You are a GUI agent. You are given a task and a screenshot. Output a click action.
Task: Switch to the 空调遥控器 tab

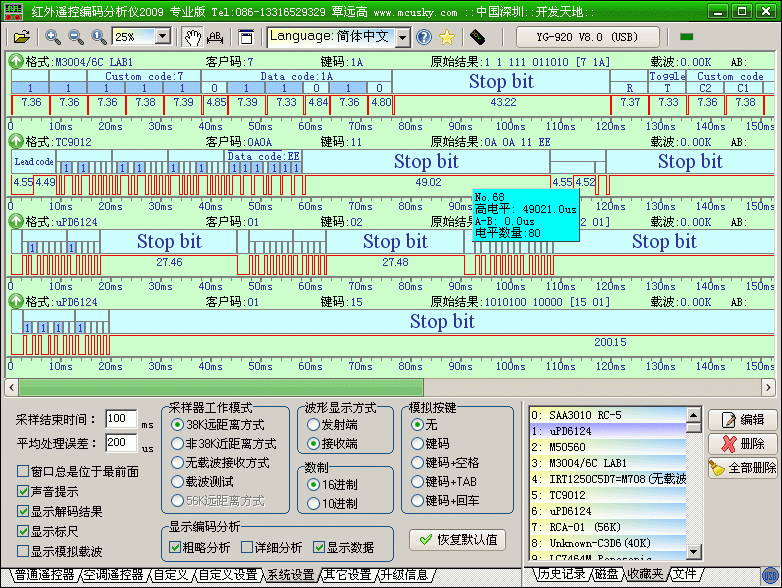[113, 575]
